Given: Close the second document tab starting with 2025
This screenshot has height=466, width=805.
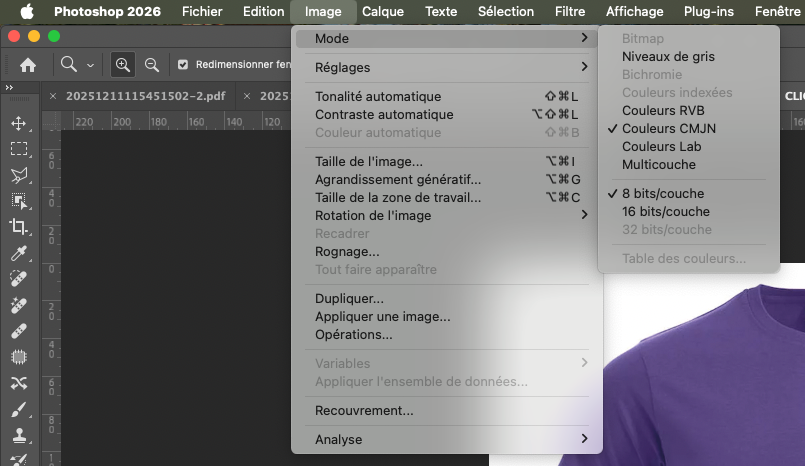Looking at the screenshot, I should (247, 96).
